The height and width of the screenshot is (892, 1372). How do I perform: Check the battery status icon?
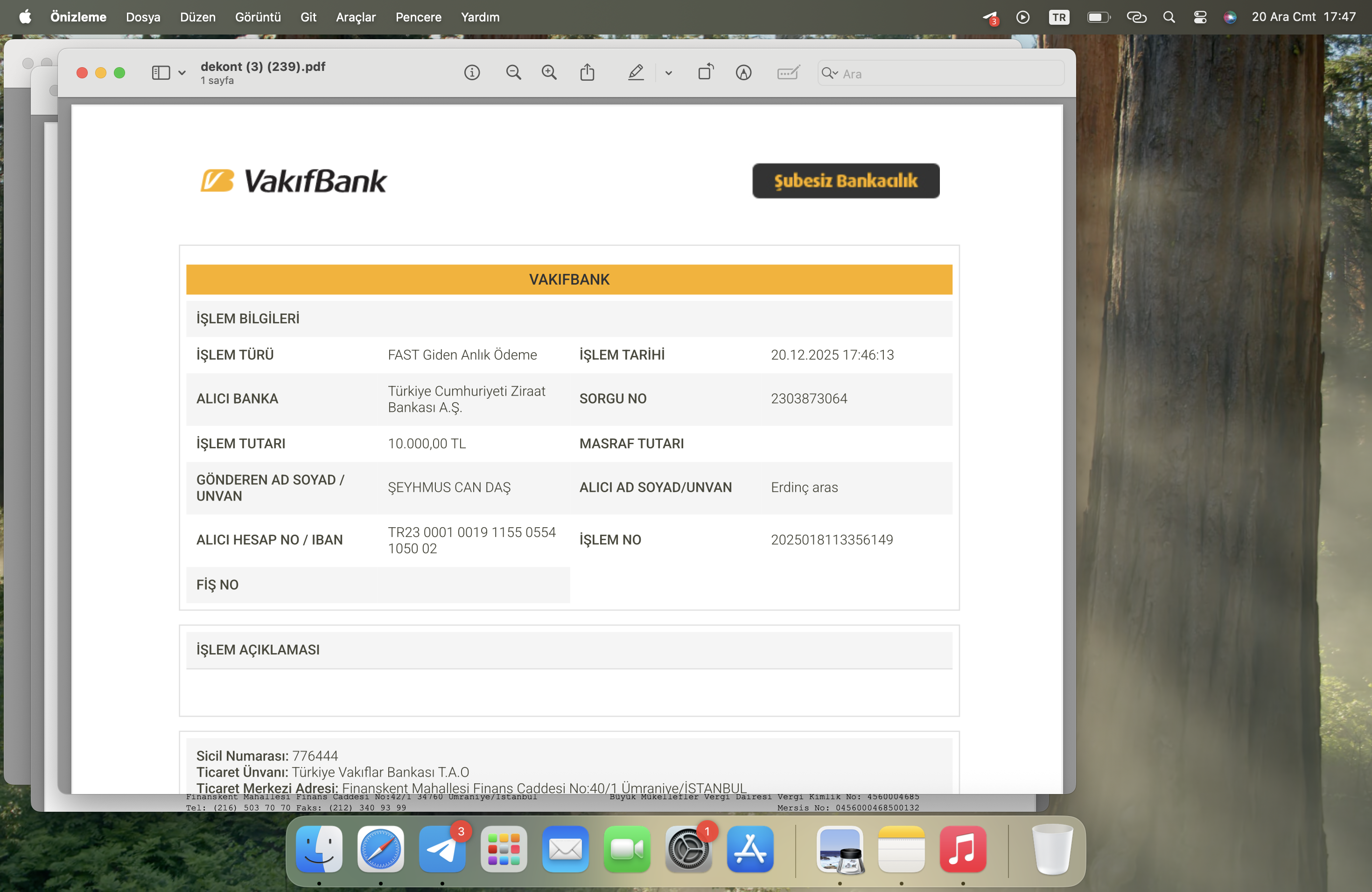[1098, 17]
